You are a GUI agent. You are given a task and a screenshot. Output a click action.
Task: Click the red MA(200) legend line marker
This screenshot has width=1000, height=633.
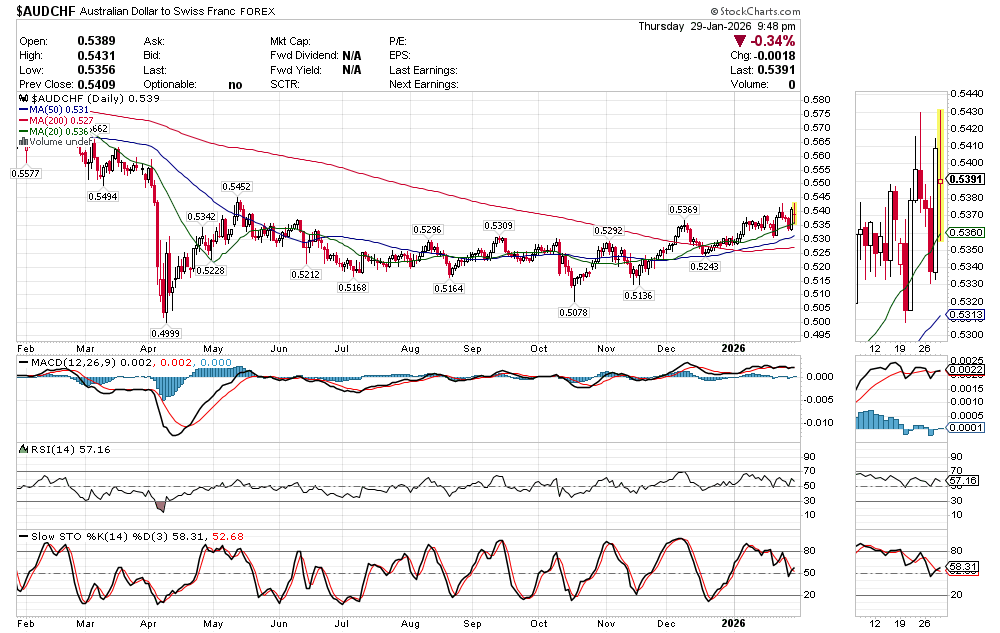click(23, 120)
